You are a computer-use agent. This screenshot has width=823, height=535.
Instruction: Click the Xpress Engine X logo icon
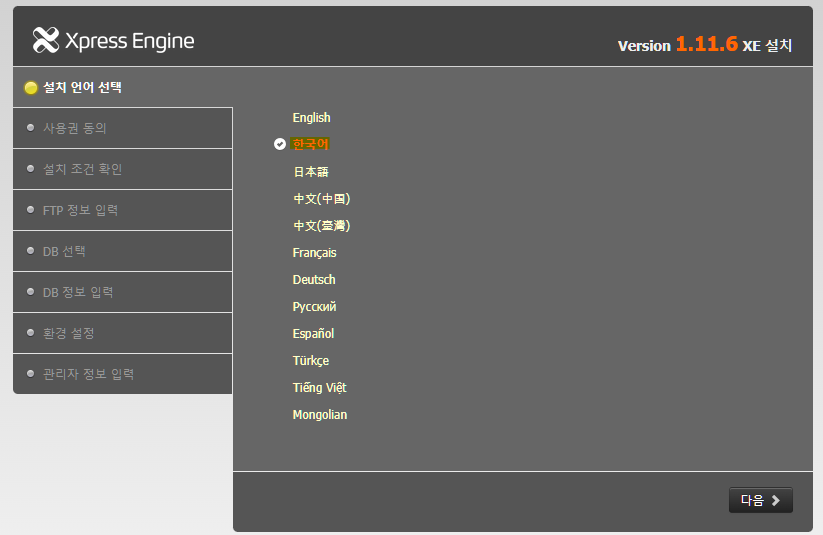coord(46,40)
